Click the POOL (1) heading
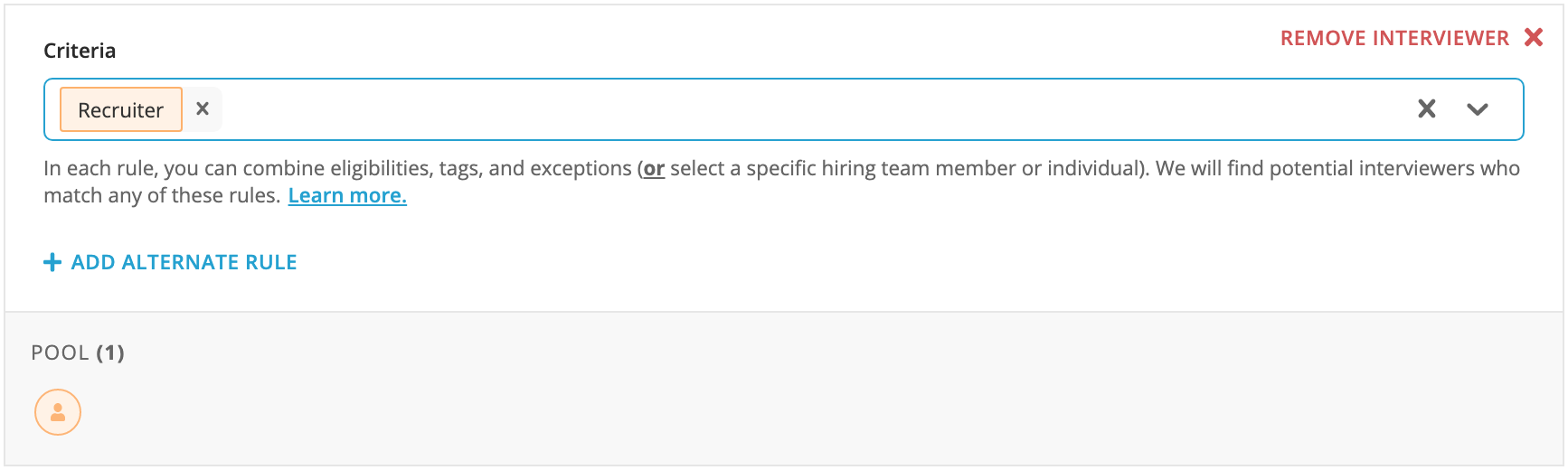Viewport: 1568px width, 470px height. [x=78, y=352]
